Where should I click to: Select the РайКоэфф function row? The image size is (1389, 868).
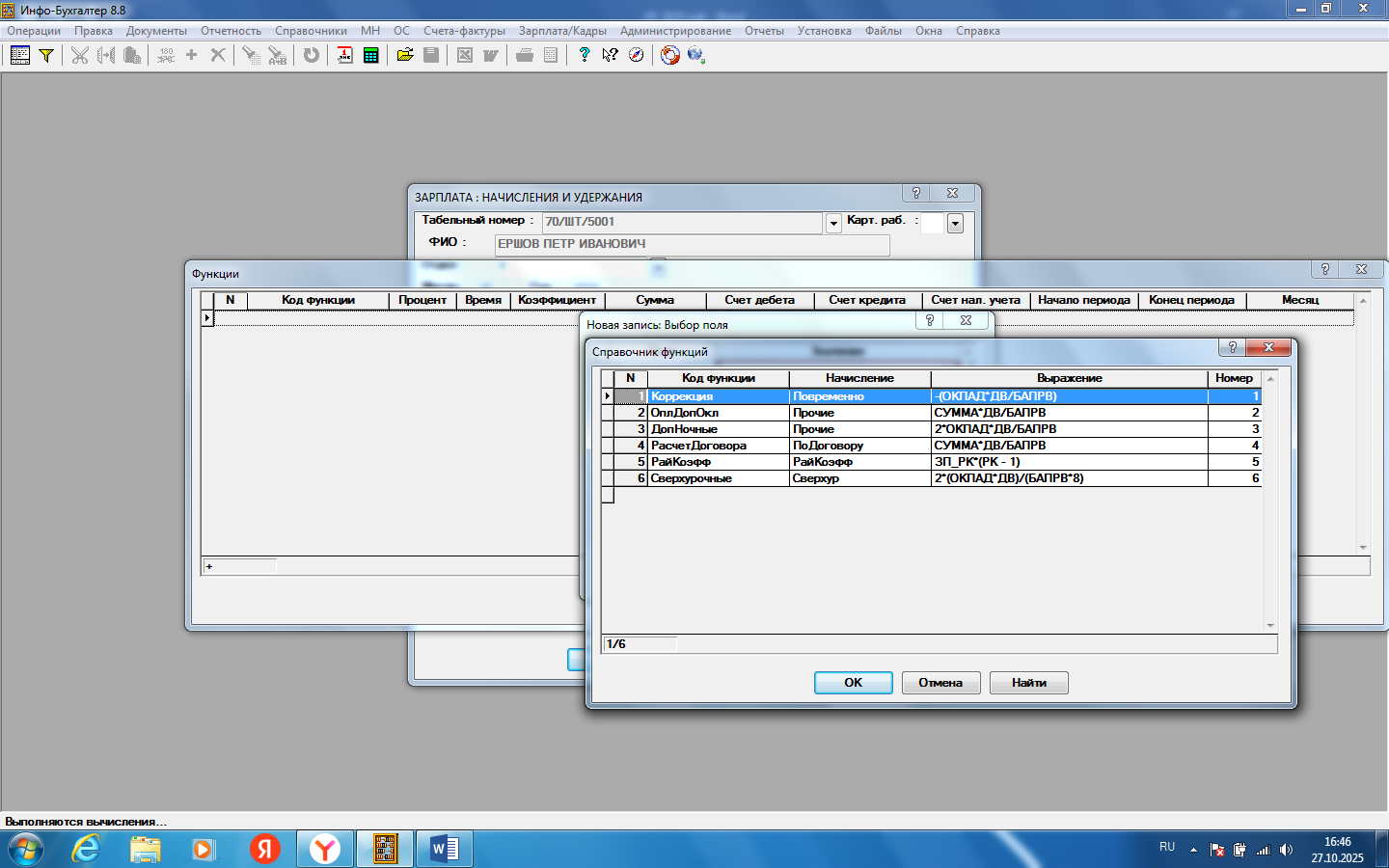[717, 462]
